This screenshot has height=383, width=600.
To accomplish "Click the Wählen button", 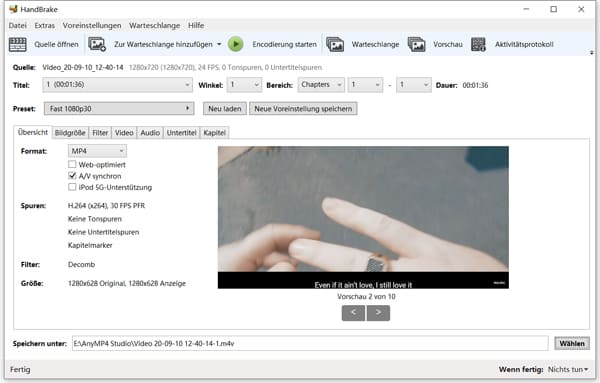I will tap(572, 343).
